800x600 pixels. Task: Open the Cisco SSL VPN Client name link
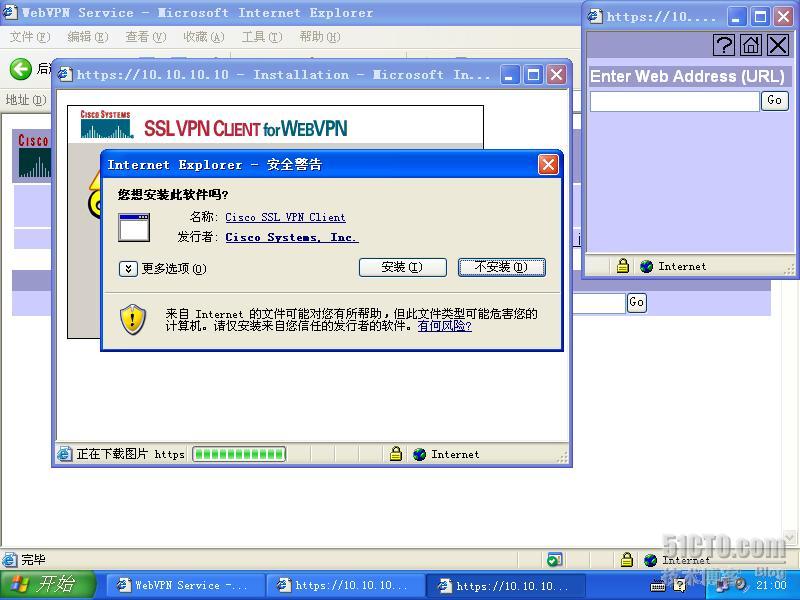(285, 217)
